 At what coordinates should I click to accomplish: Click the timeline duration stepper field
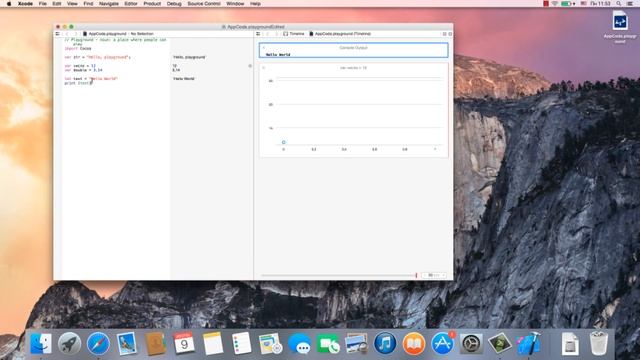tap(433, 276)
